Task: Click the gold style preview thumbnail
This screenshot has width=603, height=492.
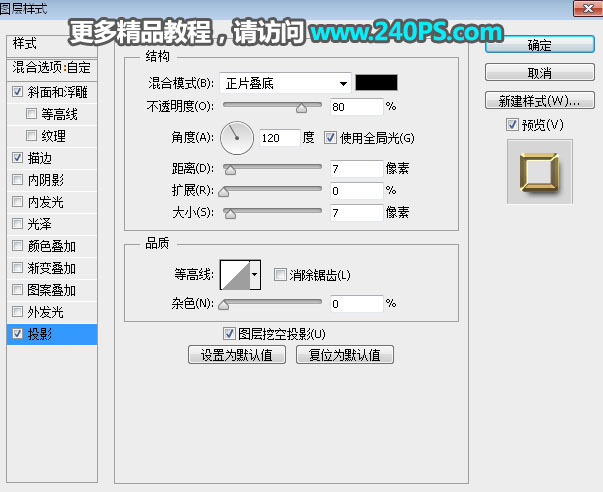Action: click(x=539, y=171)
